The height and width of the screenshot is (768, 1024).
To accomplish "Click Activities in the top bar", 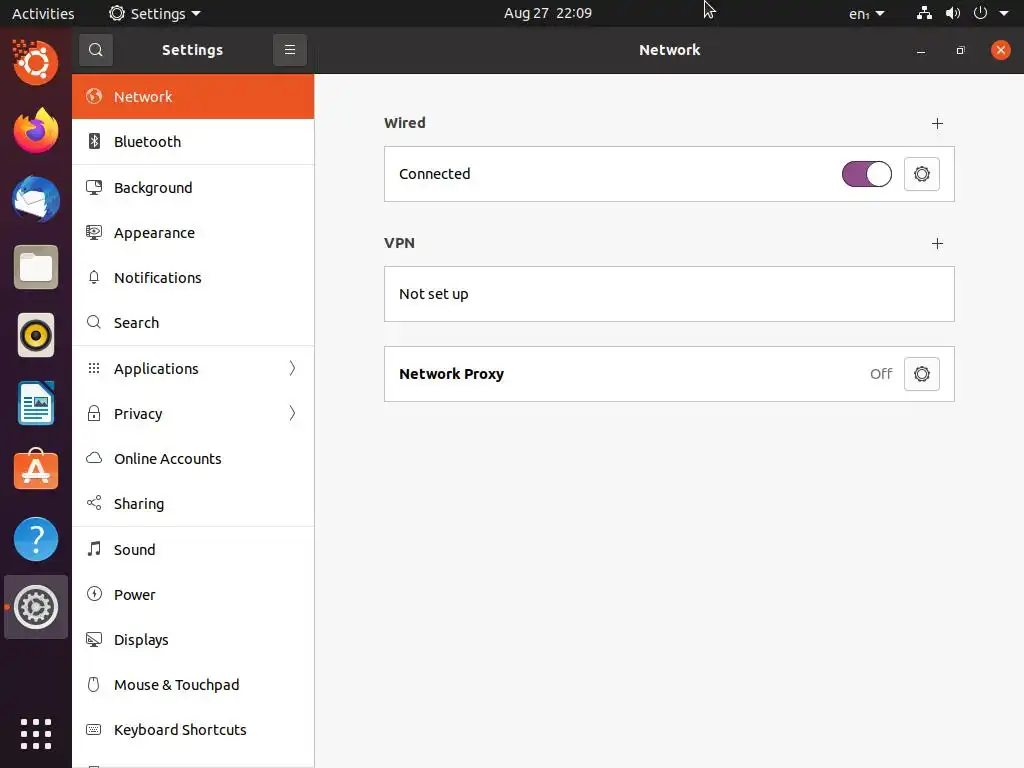I will (43, 13).
